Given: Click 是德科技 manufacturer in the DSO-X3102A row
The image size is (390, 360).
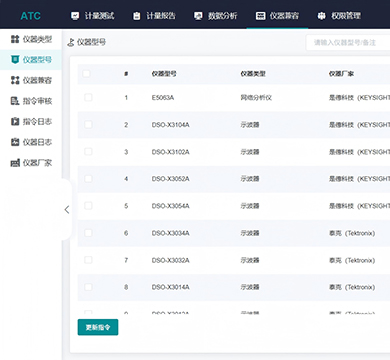Looking at the screenshot, I should pos(359,152).
